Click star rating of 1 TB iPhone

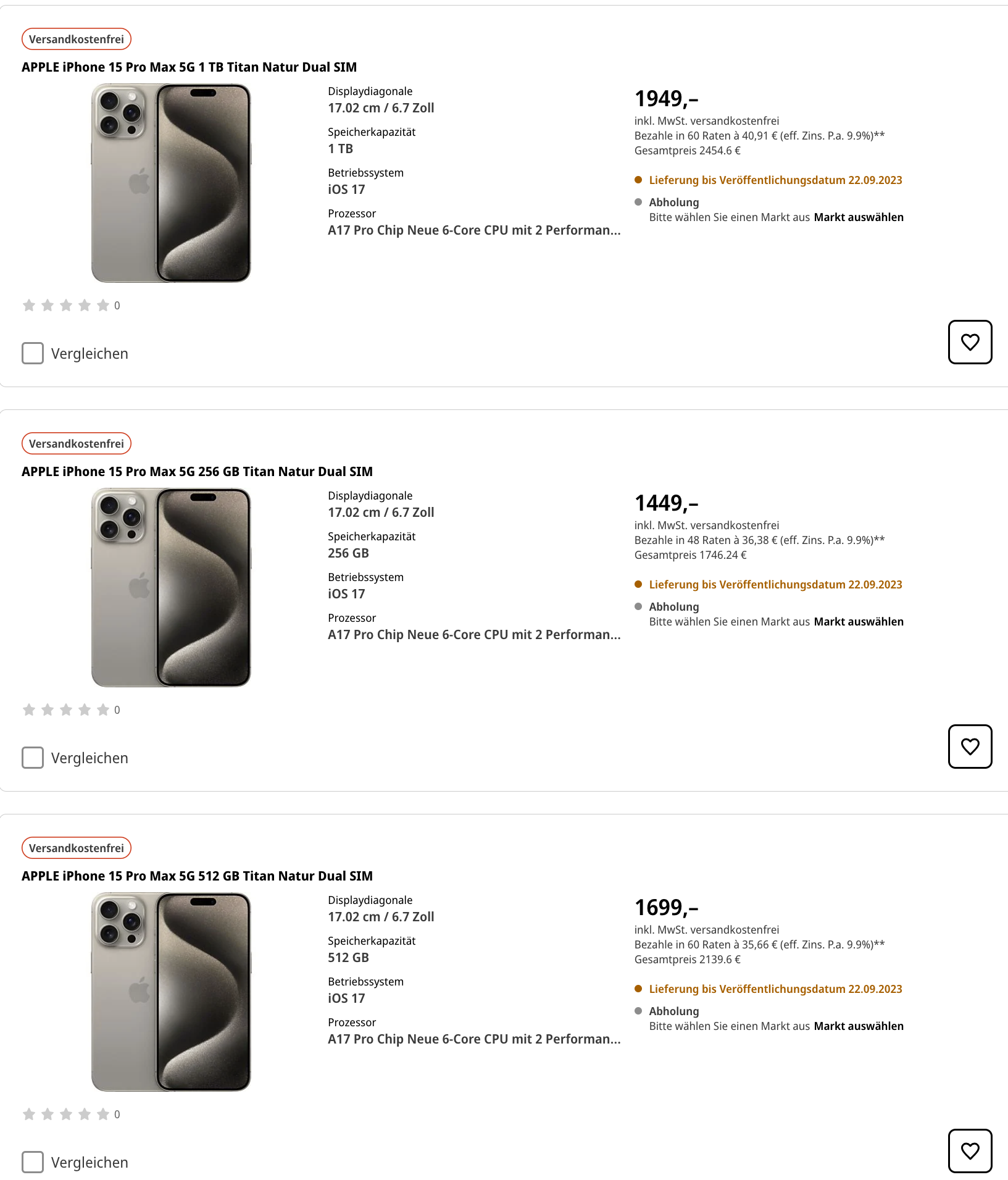click(66, 305)
